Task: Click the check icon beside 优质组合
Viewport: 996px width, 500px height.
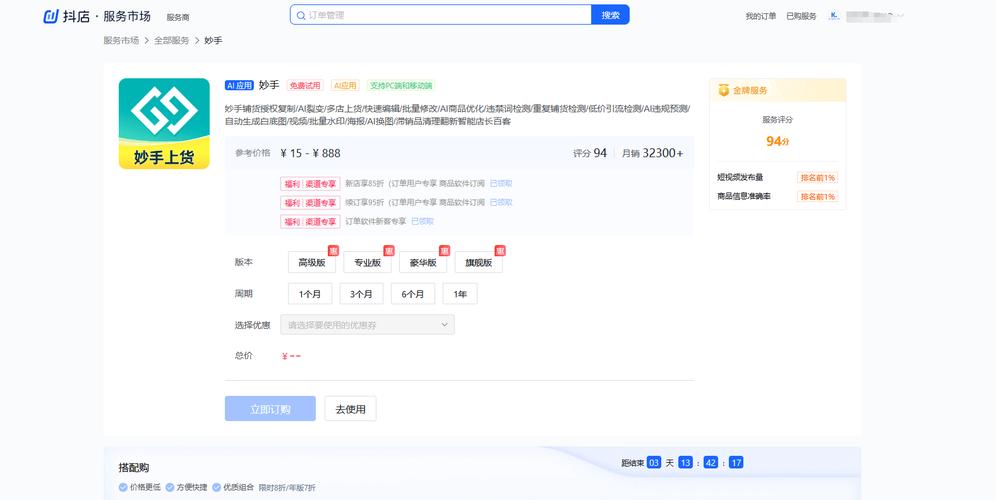Action: (x=217, y=487)
